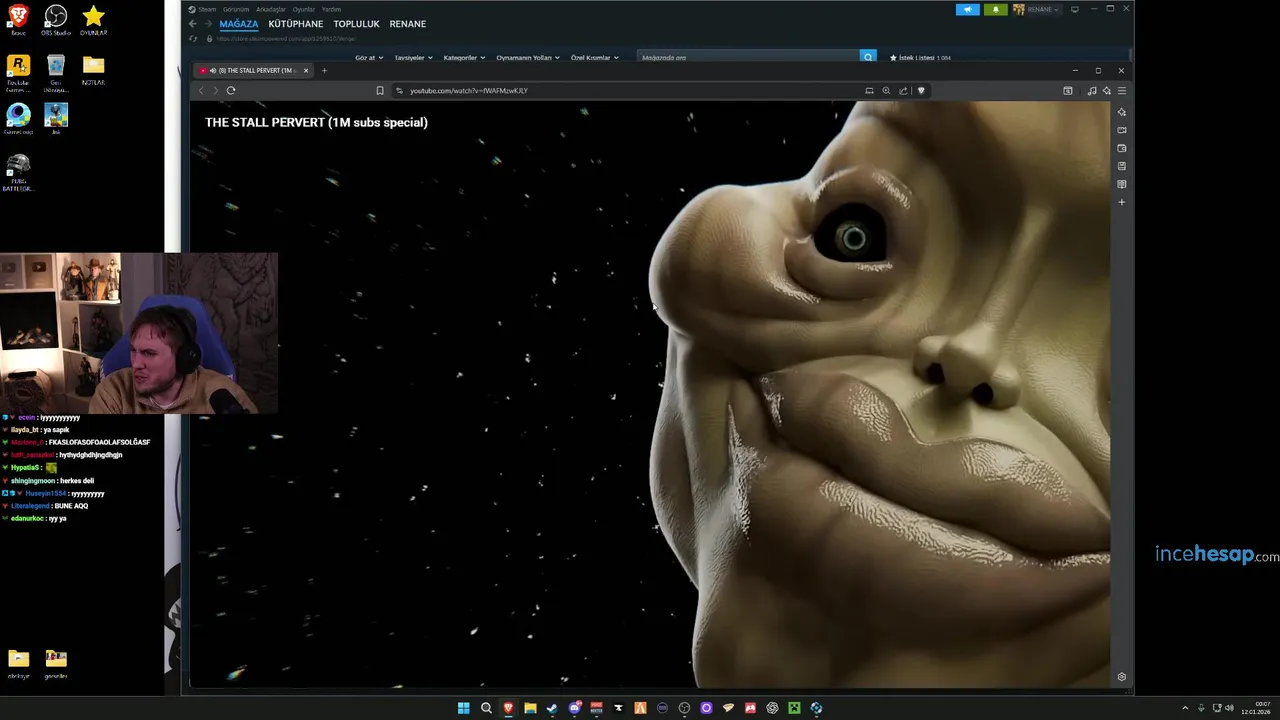The image size is (1280, 720).
Task: Open the Görünüm menu in Steam
Action: [x=235, y=9]
